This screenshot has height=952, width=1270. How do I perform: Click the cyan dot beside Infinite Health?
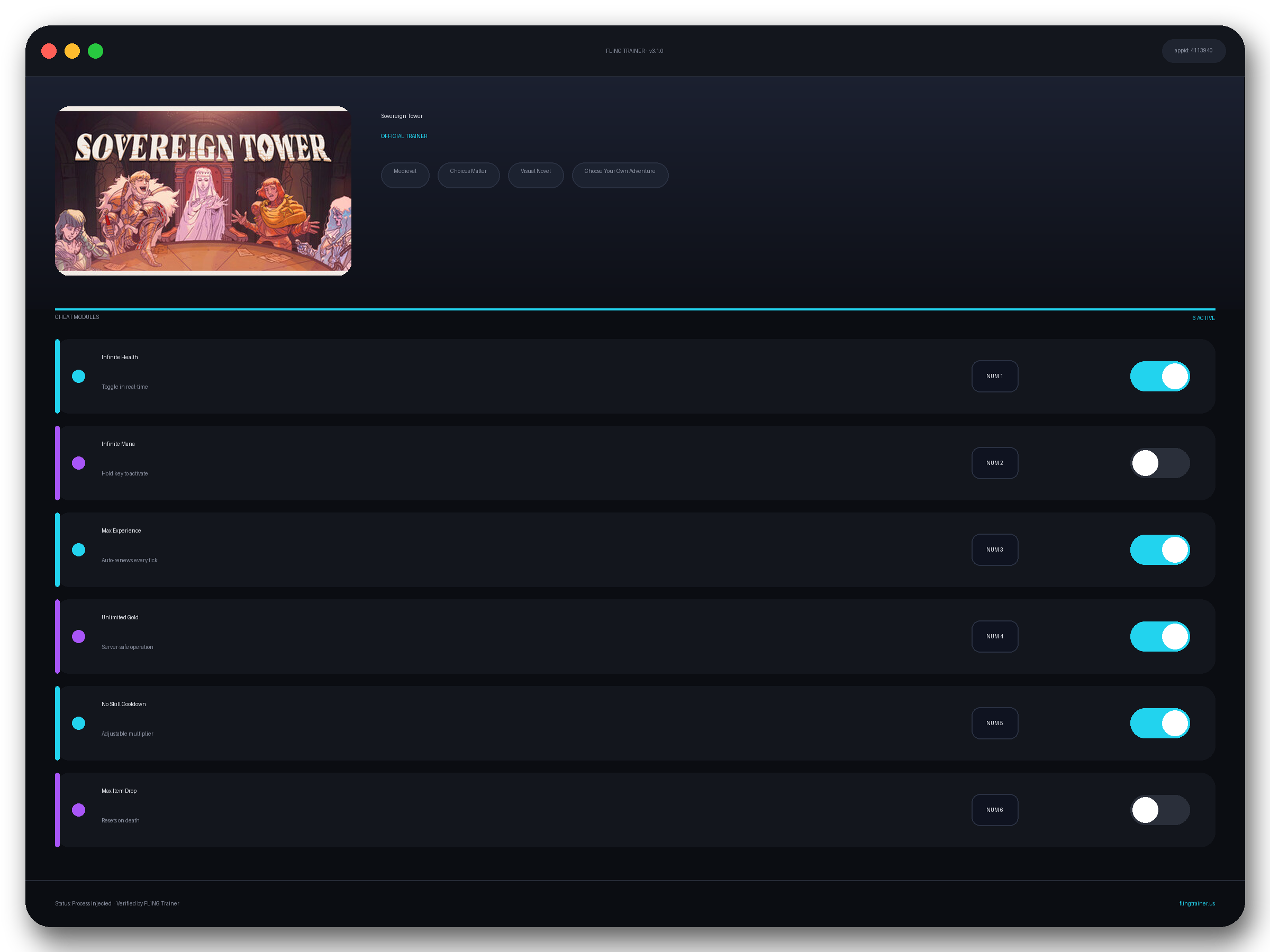pyautogui.click(x=79, y=377)
